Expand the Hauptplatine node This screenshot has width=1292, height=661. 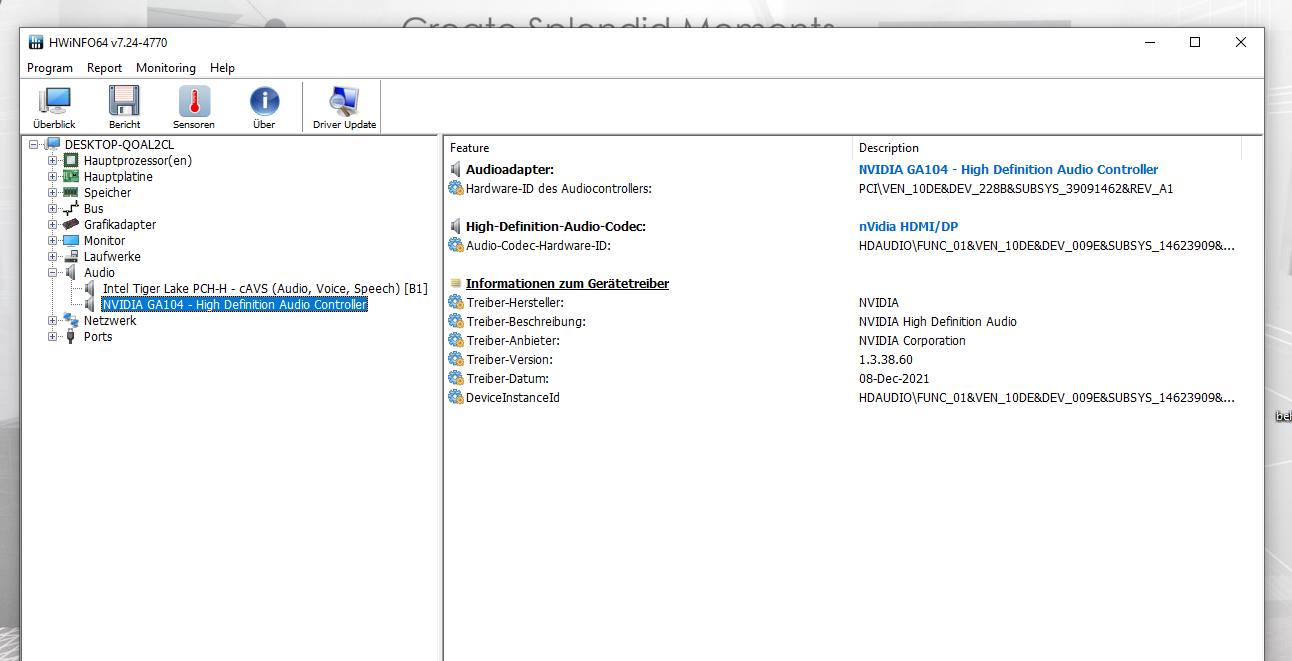pyautogui.click(x=52, y=177)
